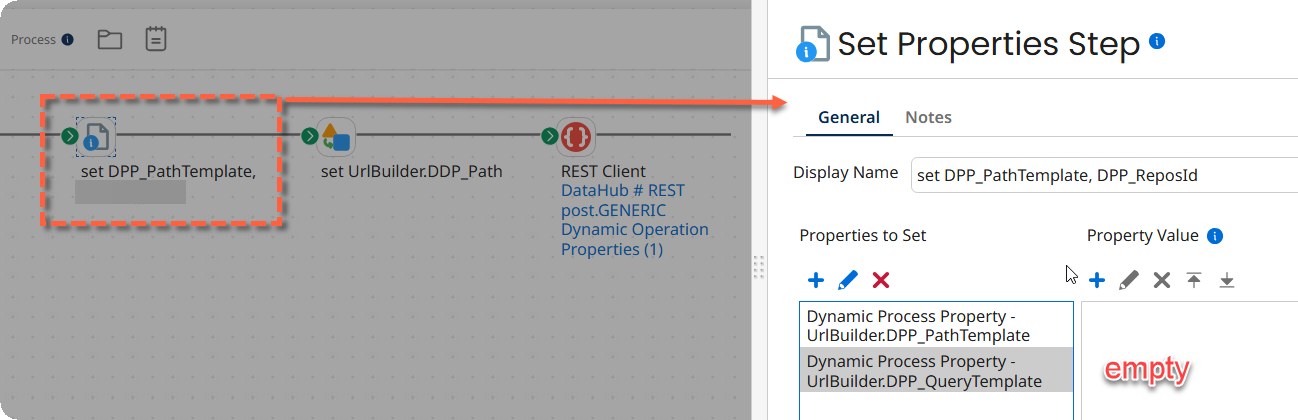Click the Property Value edit pencil icon

1128,280
